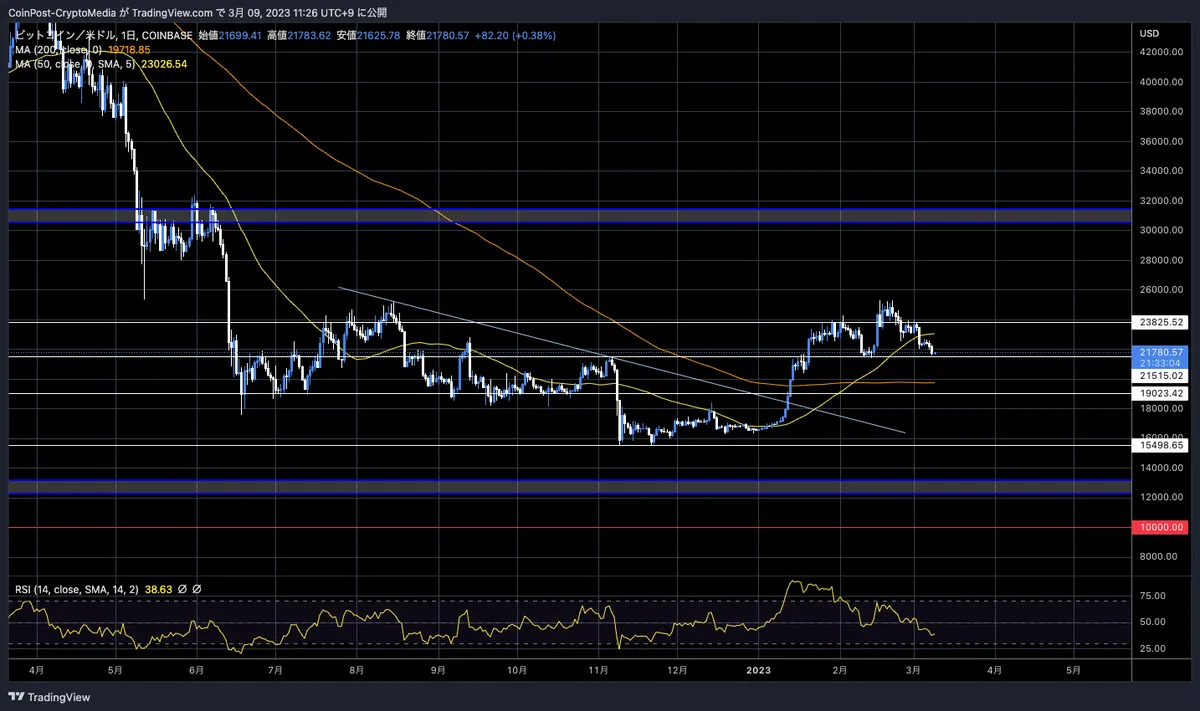Screen dimensions: 1200x711
Task: Click the first empty-value symbol after RSI
Action: click(180, 590)
